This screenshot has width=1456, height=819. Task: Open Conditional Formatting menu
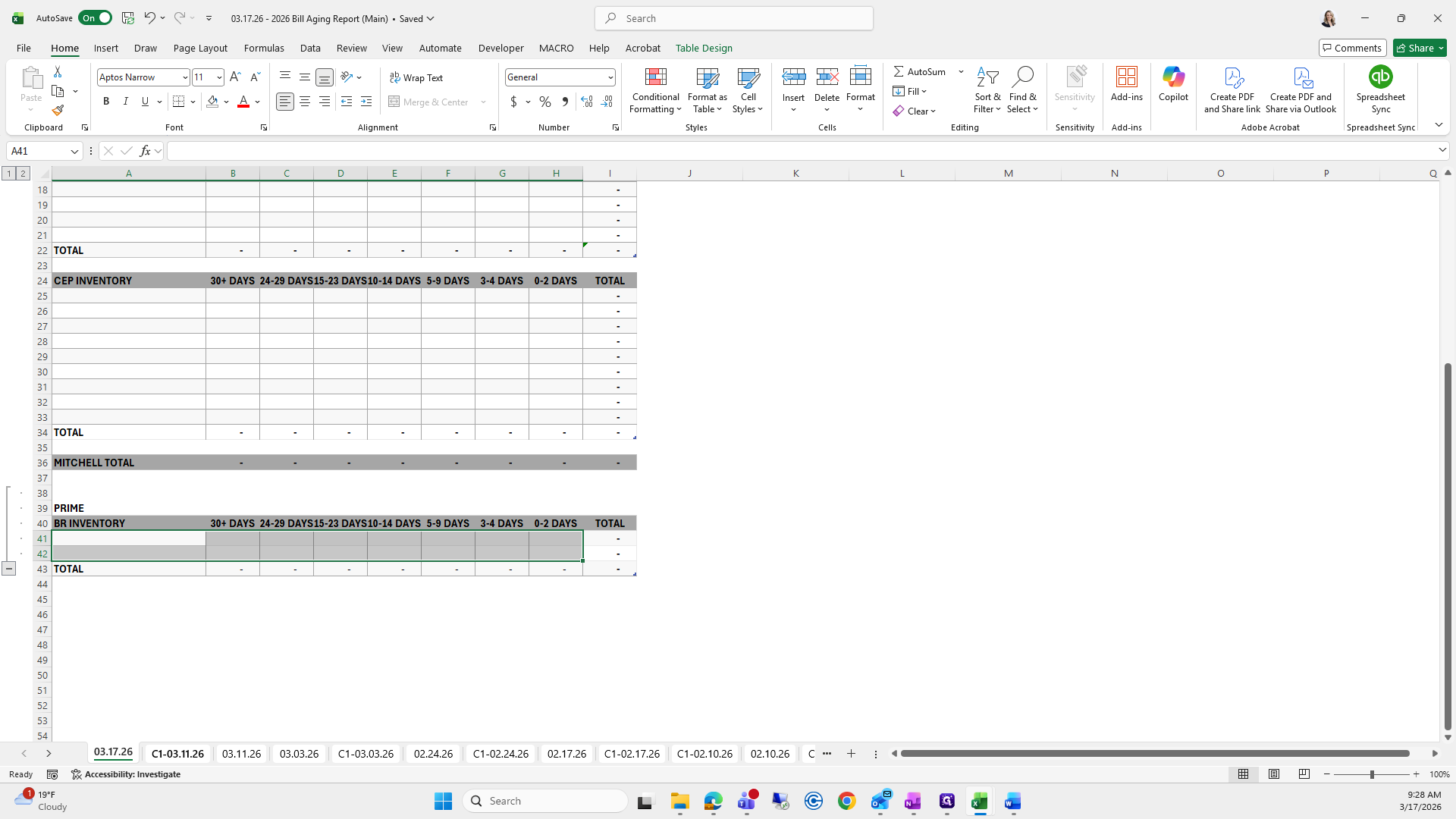click(x=655, y=90)
